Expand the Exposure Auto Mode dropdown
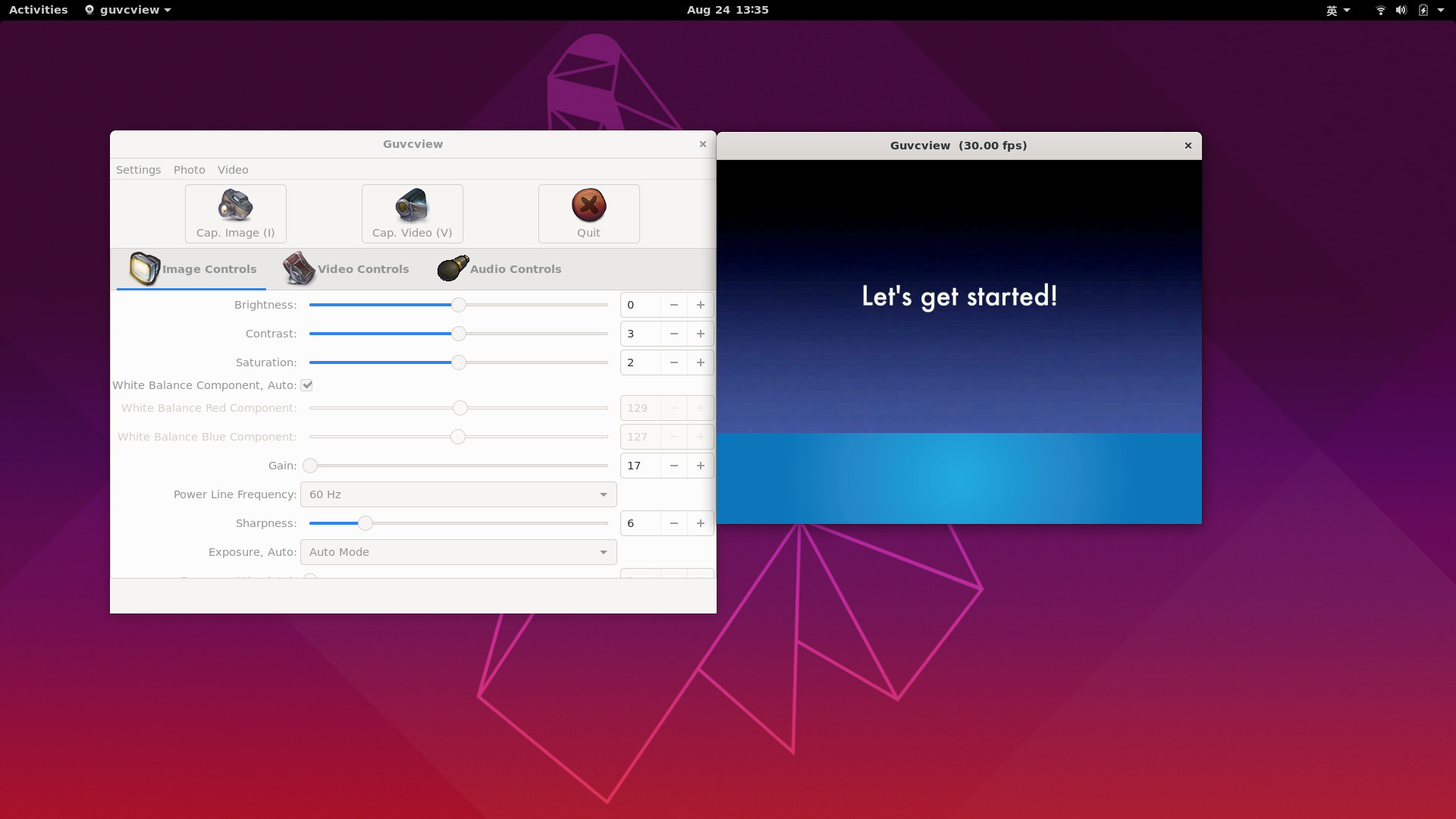Screen dimensions: 1456x819 pyautogui.click(x=458, y=552)
